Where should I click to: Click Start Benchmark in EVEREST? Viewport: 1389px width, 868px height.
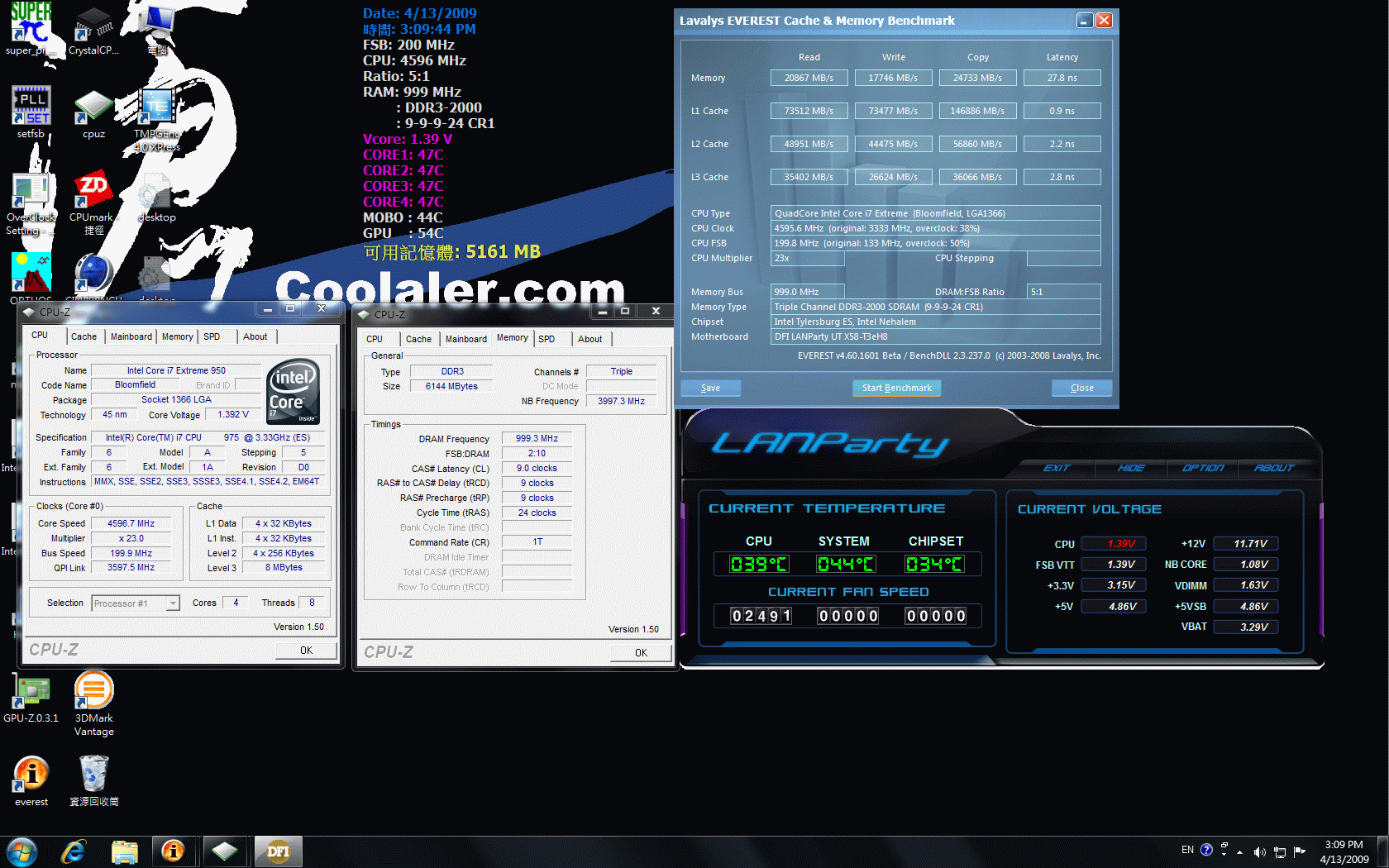coord(896,388)
